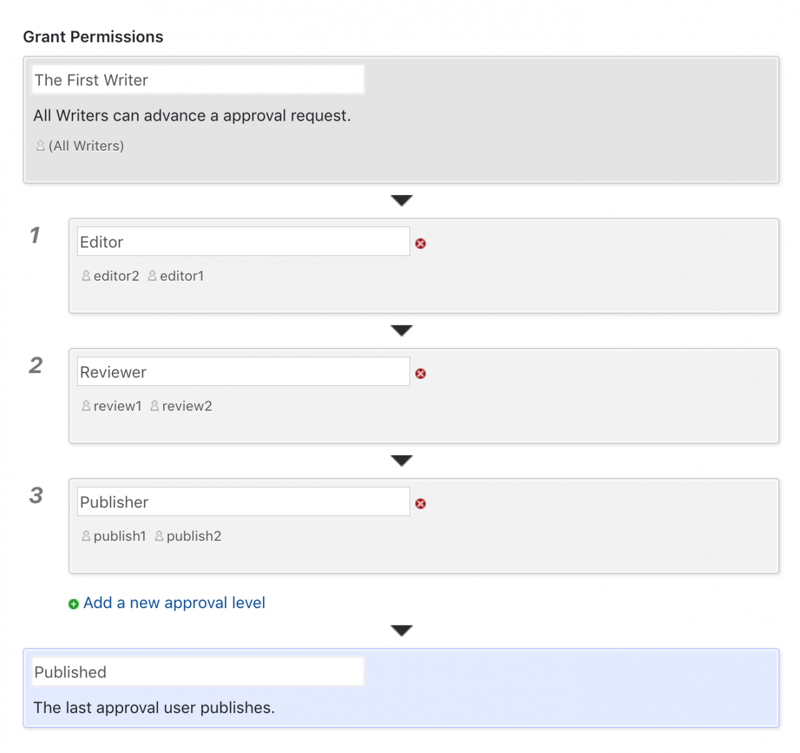Viewport: 800px width, 753px height.
Task: Click red remove icon beside Publisher
Action: [x=420, y=503]
